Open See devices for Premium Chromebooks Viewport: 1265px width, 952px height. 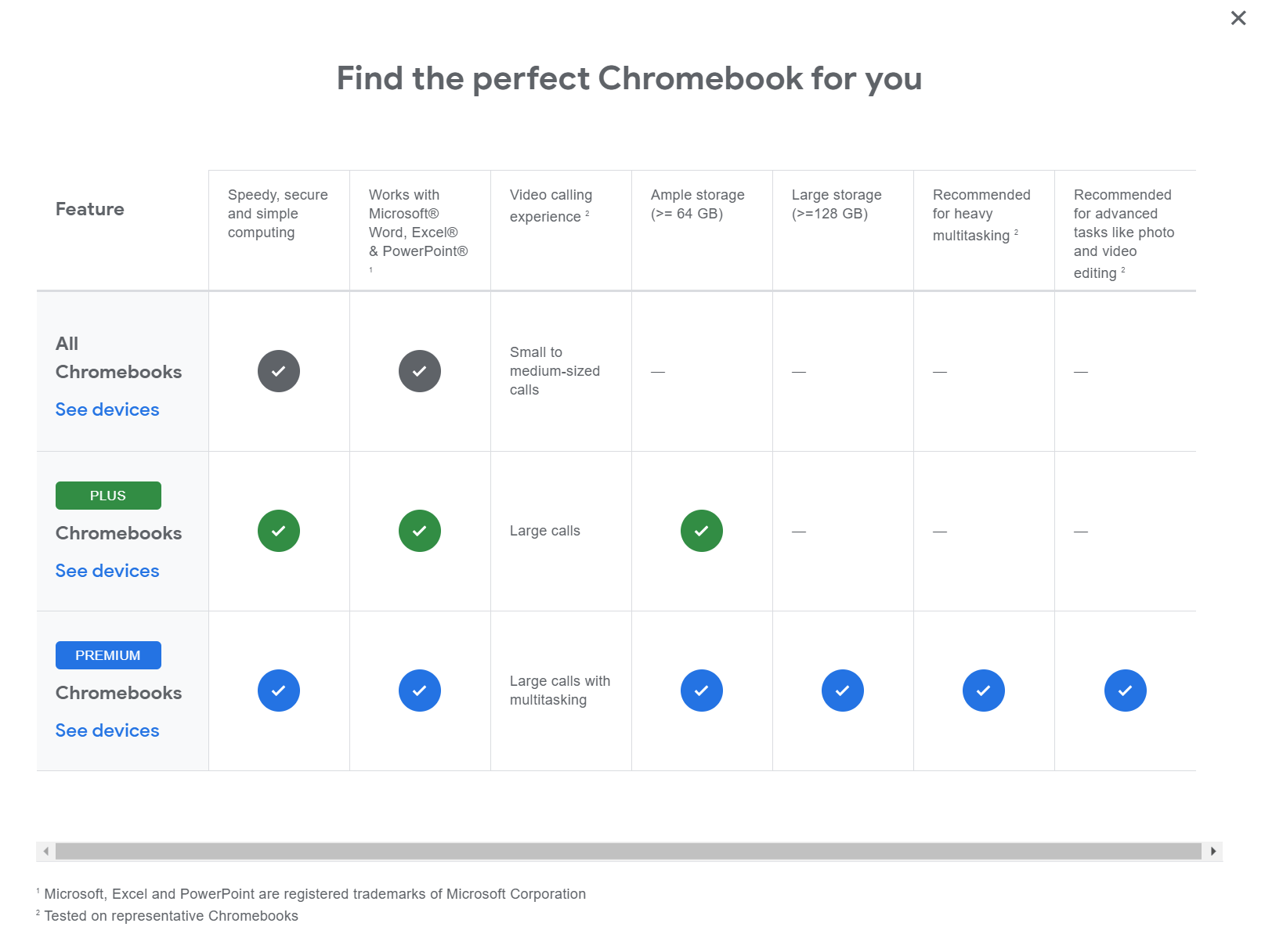107,730
